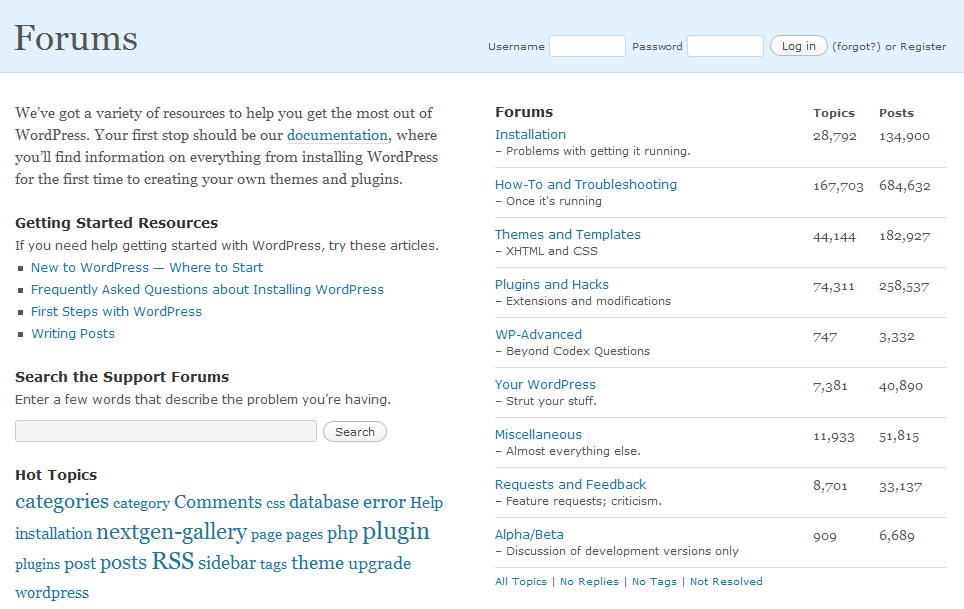Open Themes and Templates forum

pyautogui.click(x=567, y=235)
